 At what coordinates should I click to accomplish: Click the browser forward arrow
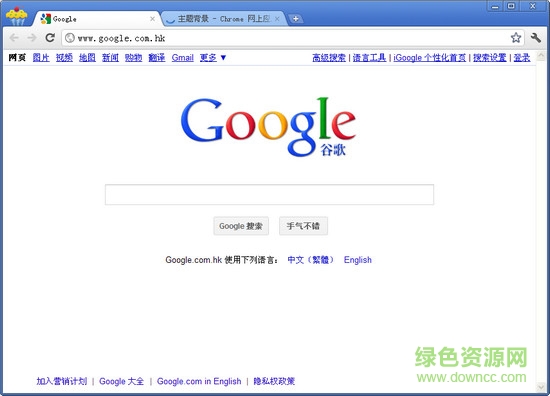click(32, 38)
